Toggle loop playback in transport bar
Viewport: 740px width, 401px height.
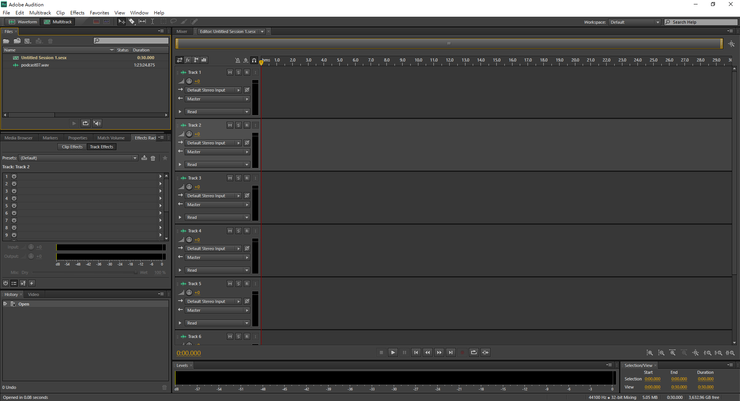pyautogui.click(x=473, y=352)
